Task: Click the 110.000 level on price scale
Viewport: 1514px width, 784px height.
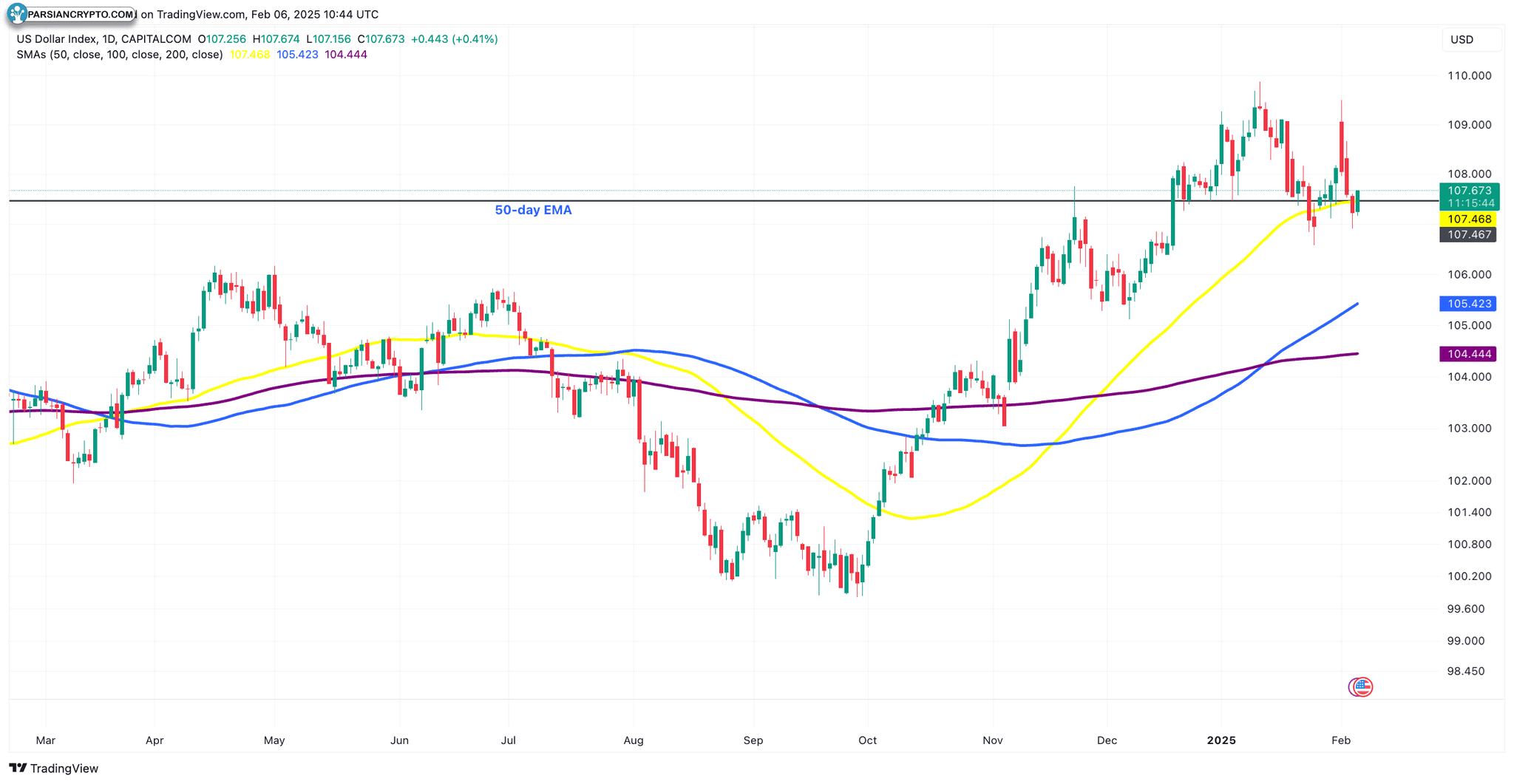Action: 1469,75
